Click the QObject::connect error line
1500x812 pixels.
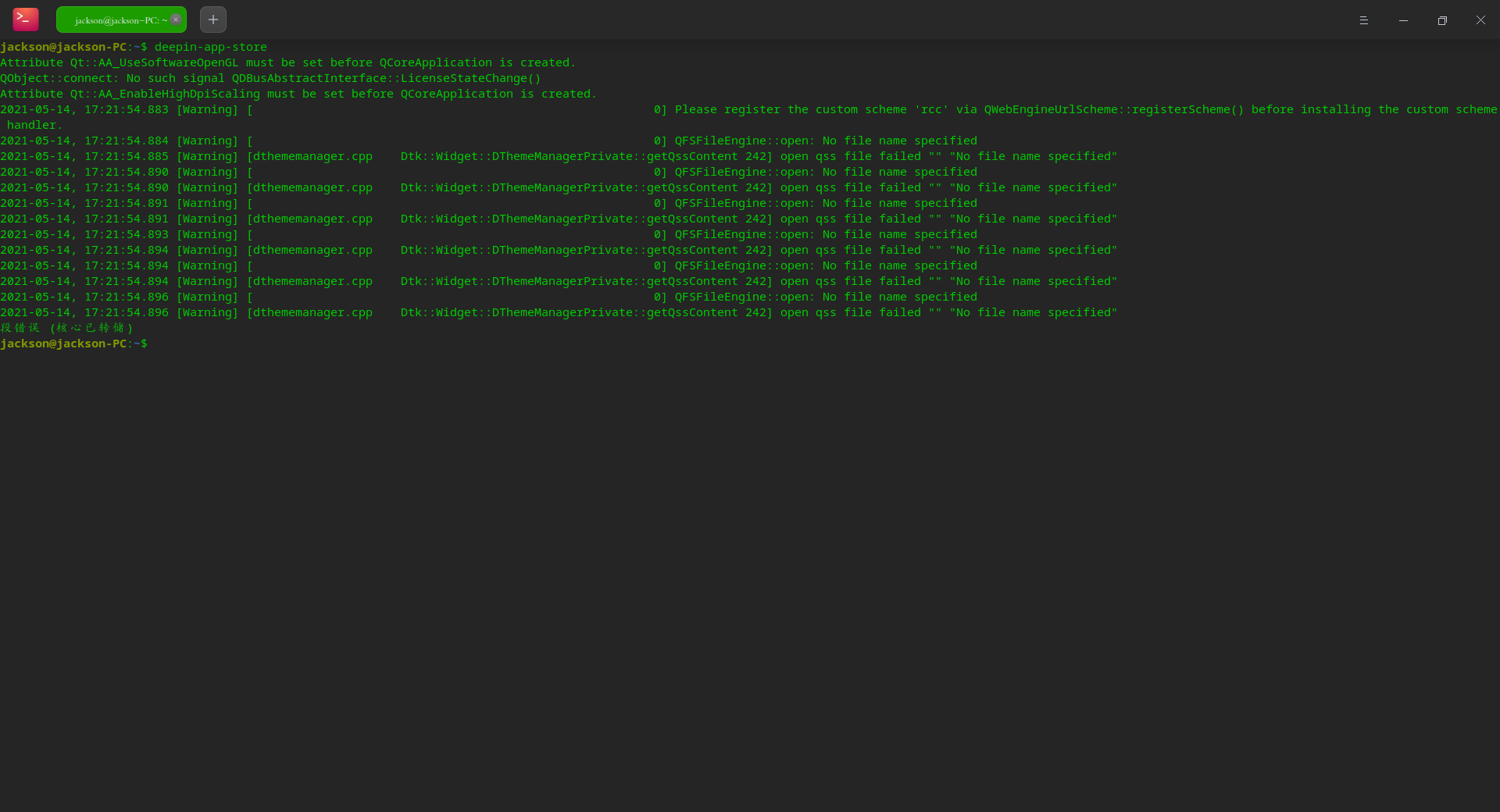[270, 79]
